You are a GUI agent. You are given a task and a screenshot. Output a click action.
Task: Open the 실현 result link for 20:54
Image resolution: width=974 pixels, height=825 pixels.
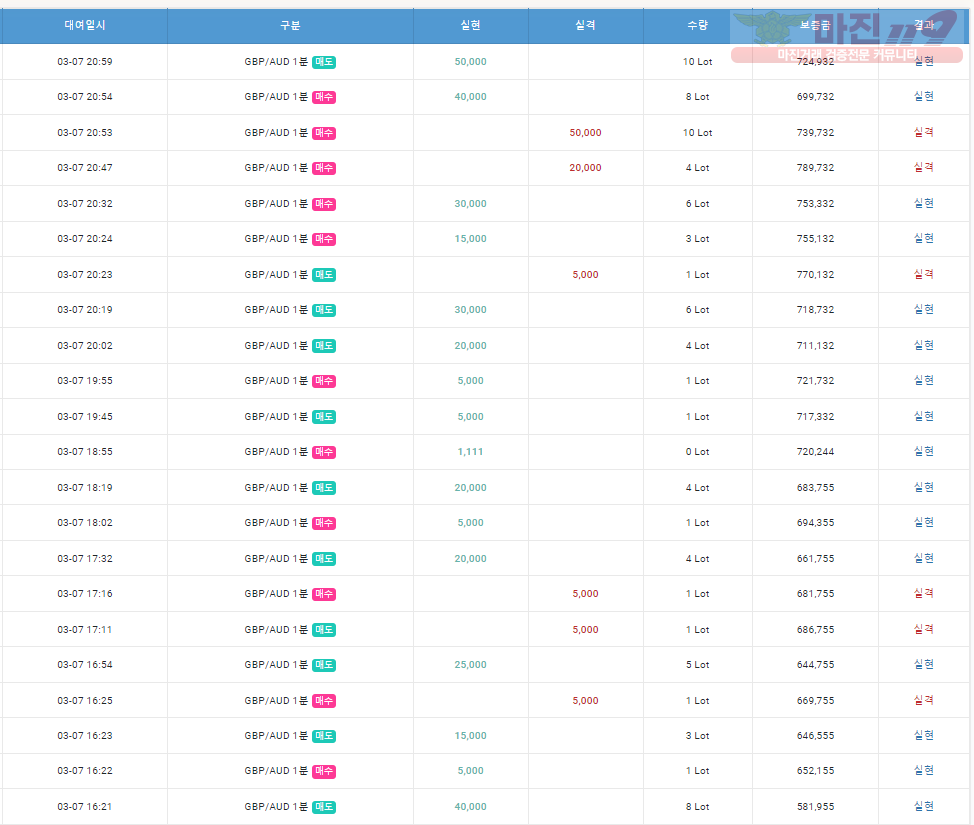point(924,96)
